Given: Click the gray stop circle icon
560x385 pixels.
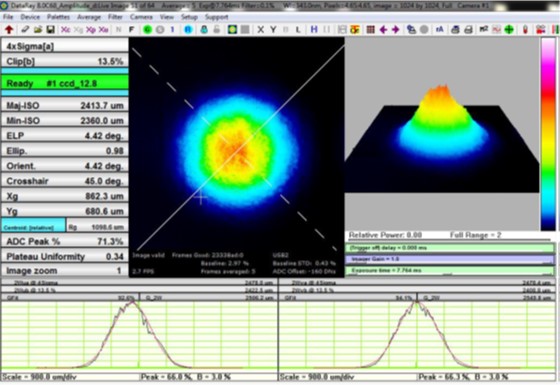Looking at the screenshot, I should (x=160, y=30).
